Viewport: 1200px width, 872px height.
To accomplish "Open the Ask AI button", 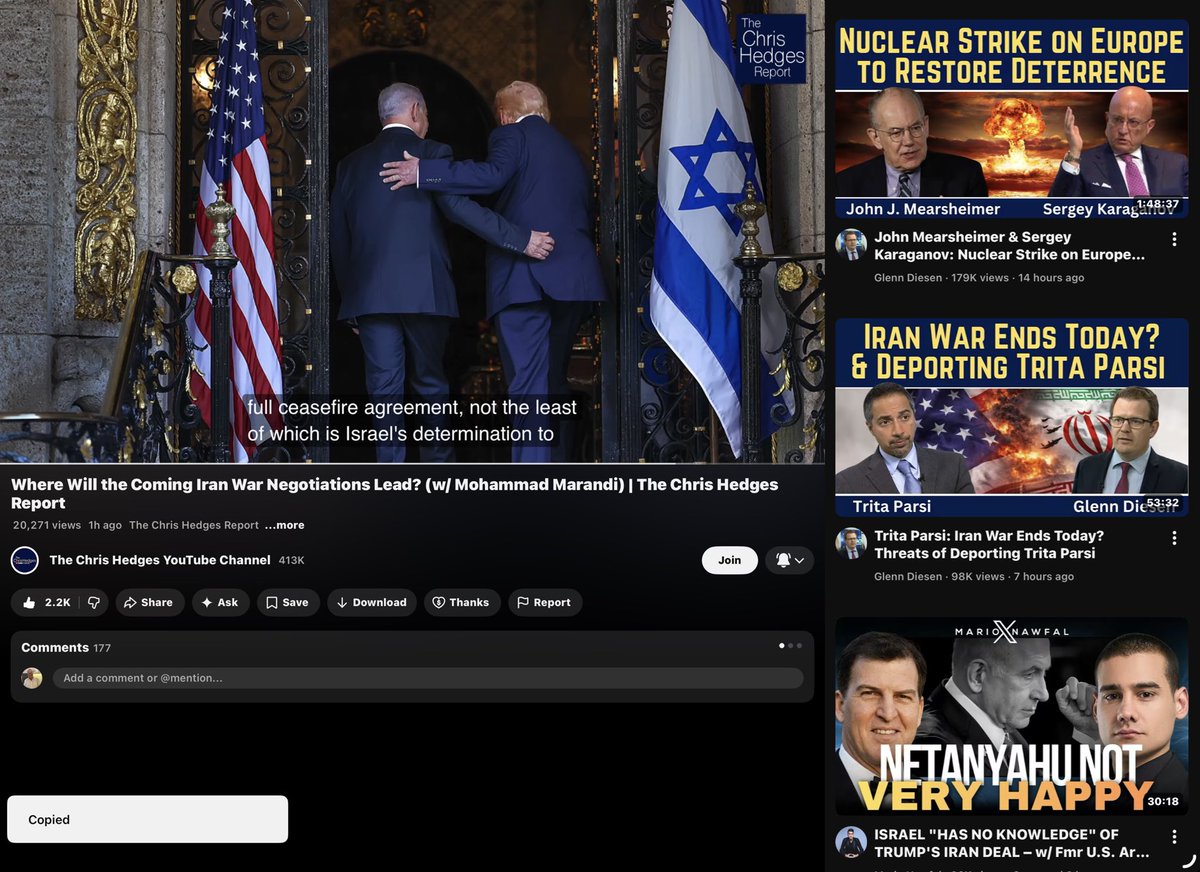I will click(220, 602).
